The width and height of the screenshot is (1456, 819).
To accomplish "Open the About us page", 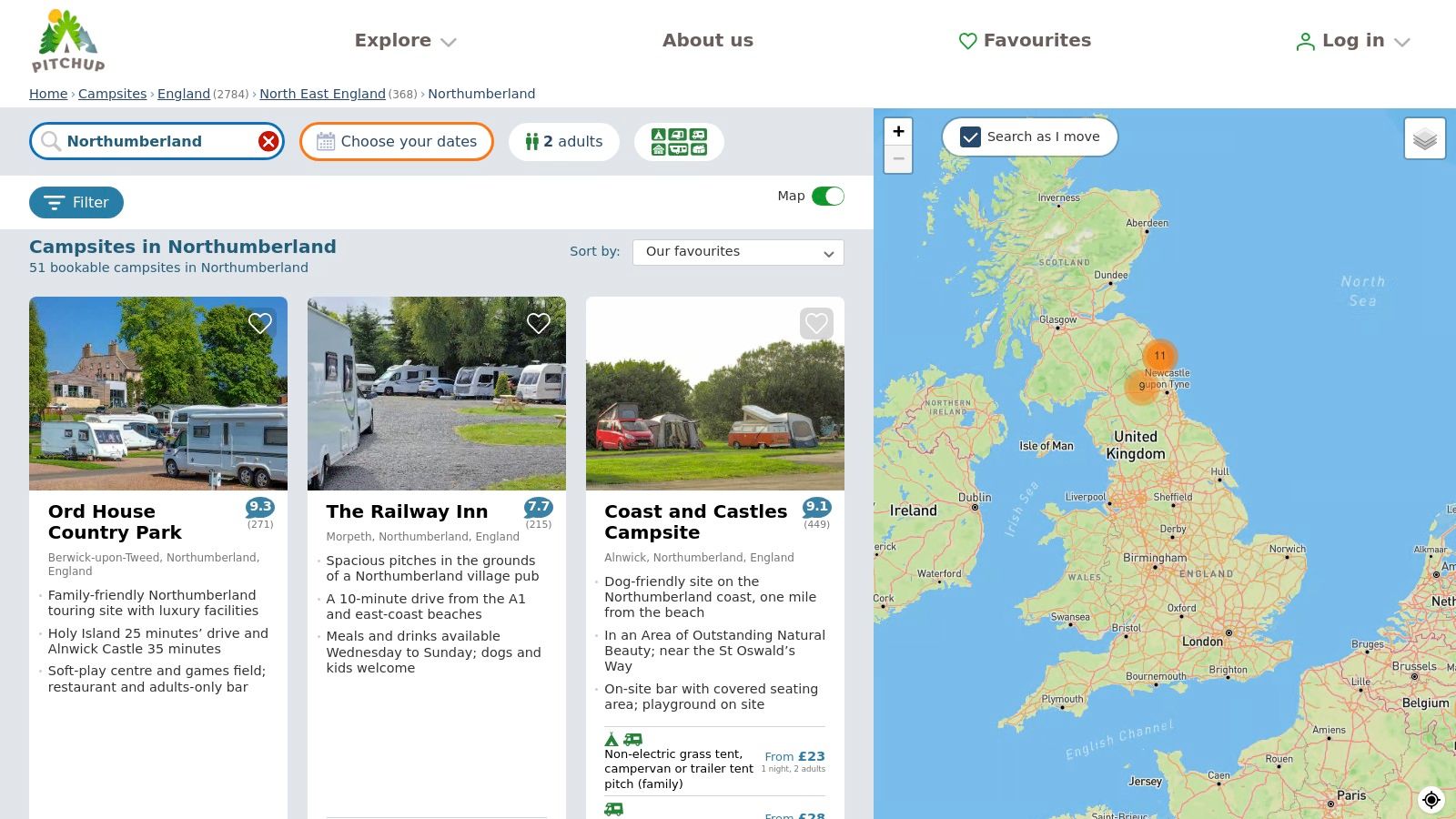I will [x=707, y=40].
